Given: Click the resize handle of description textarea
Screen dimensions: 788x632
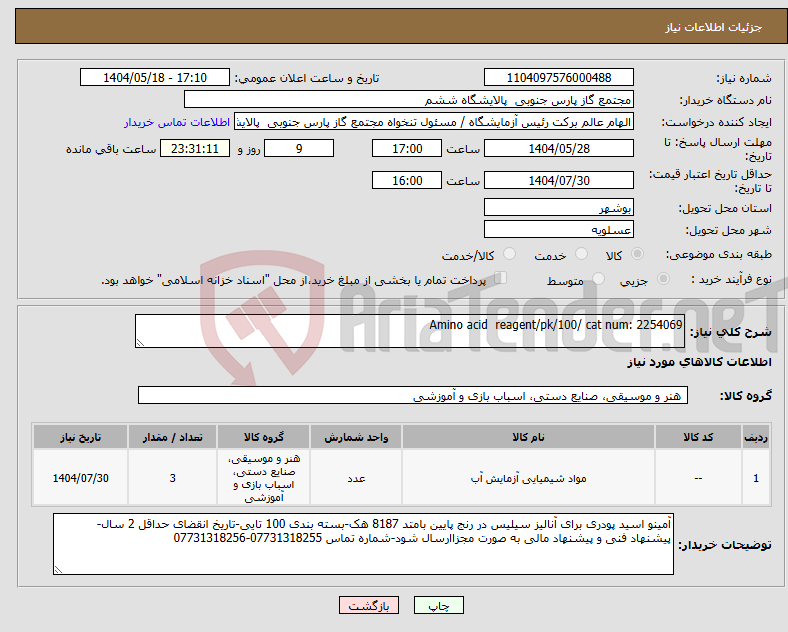Looking at the screenshot, I should click(140, 343).
